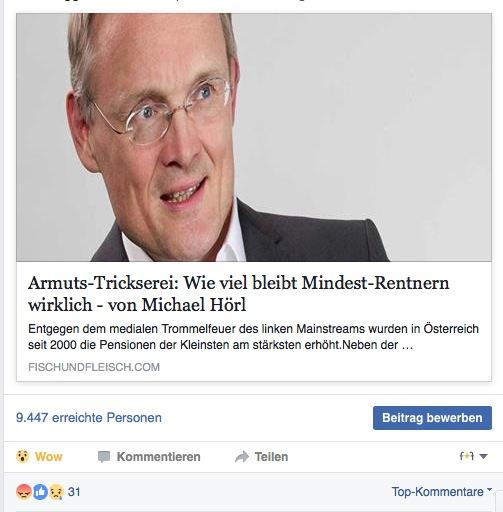This screenshot has width=503, height=512.
Task: Expand the arrow next to profile selector
Action: click(484, 456)
